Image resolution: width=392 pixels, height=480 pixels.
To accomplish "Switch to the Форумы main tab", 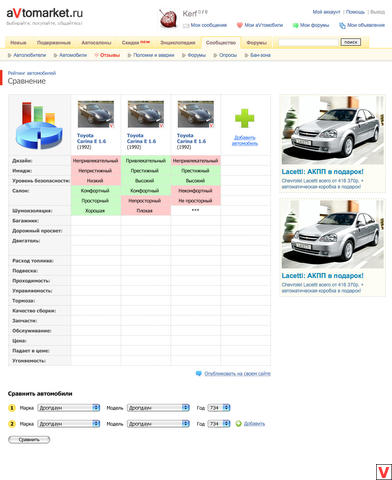I will [256, 43].
